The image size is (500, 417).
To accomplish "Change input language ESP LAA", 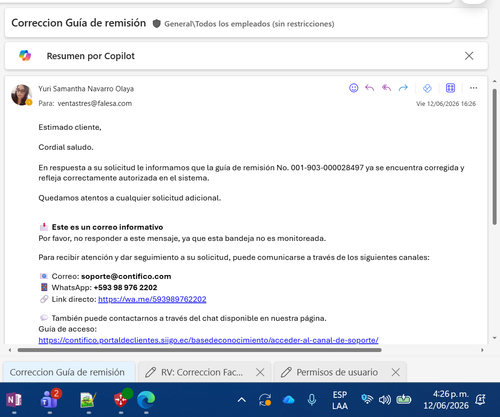I will coord(340,400).
